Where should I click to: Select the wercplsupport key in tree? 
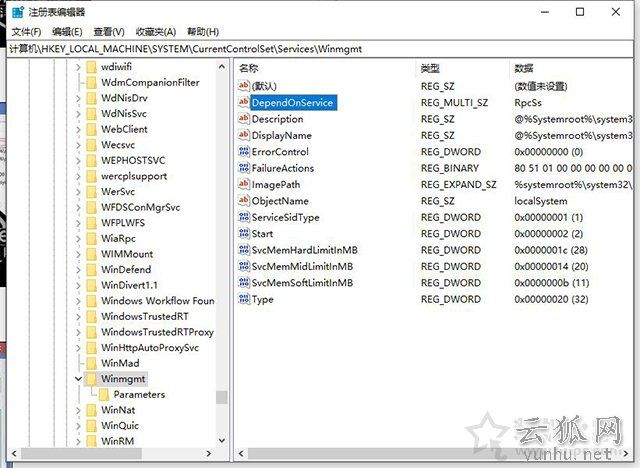click(x=134, y=176)
